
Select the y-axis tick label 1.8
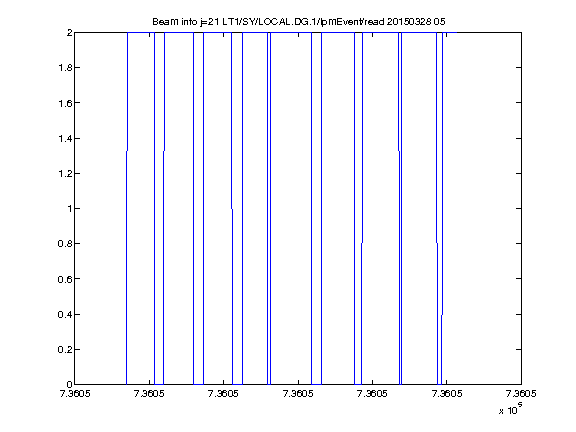[x=65, y=68]
